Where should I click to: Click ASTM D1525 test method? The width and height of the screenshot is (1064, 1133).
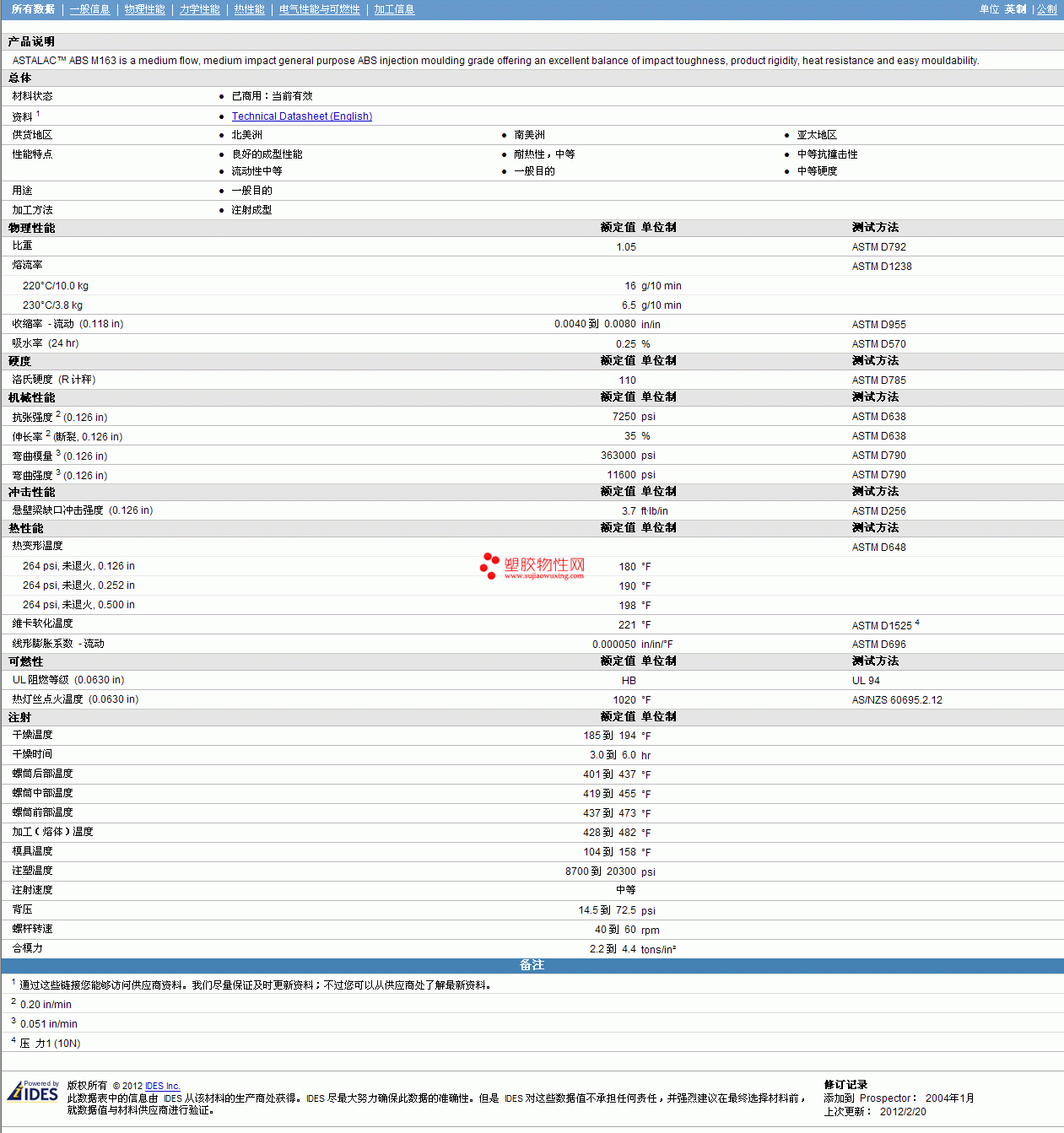point(882,626)
